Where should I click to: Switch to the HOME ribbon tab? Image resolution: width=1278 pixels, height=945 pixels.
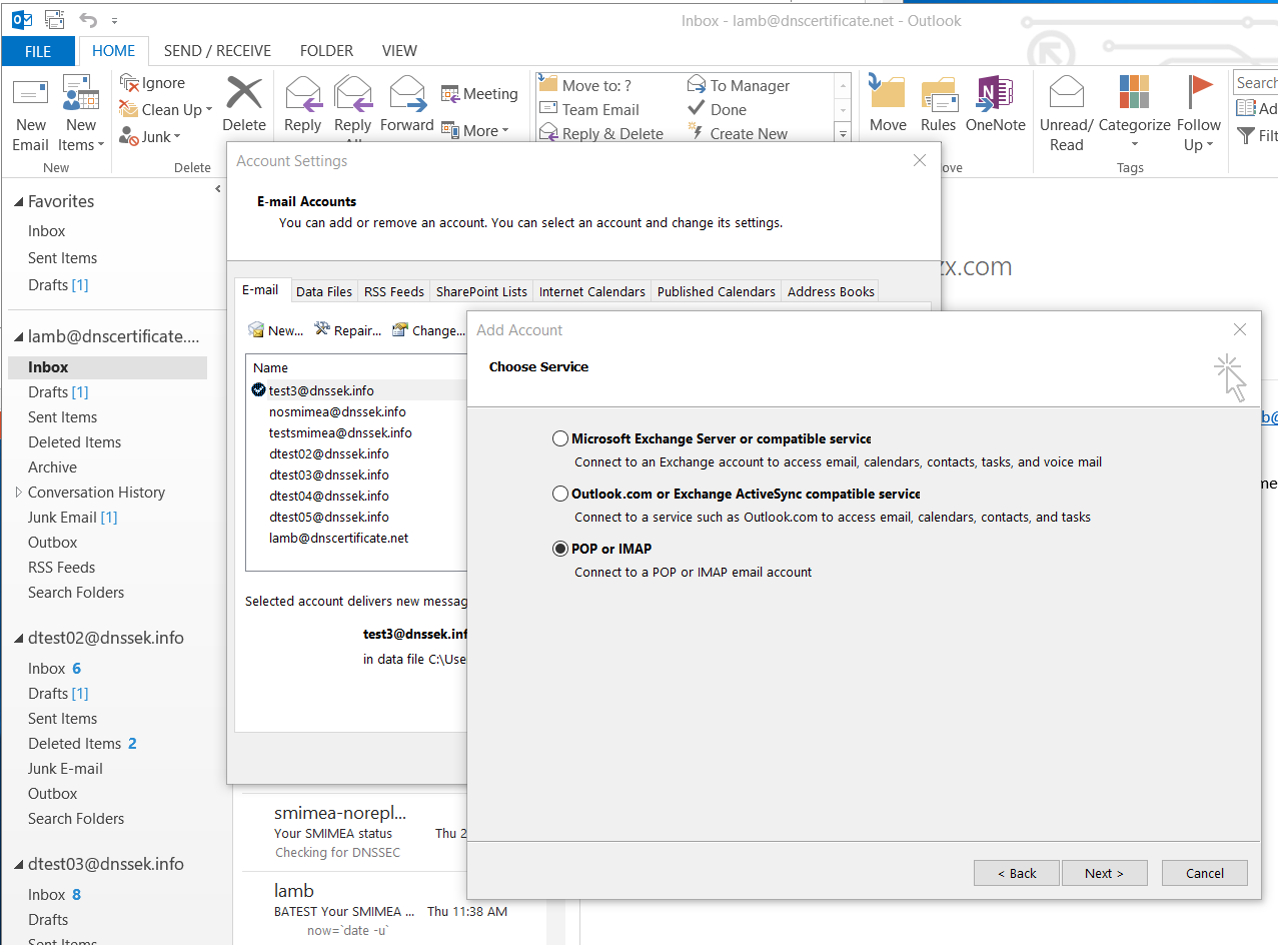point(114,51)
